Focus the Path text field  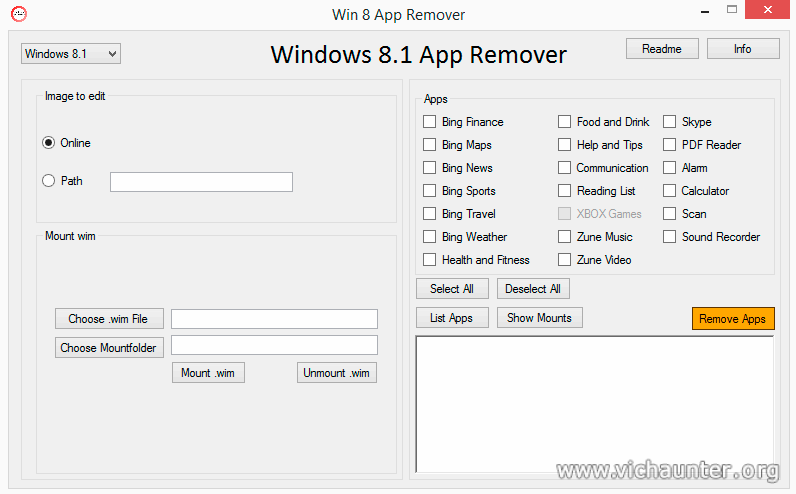coord(201,182)
